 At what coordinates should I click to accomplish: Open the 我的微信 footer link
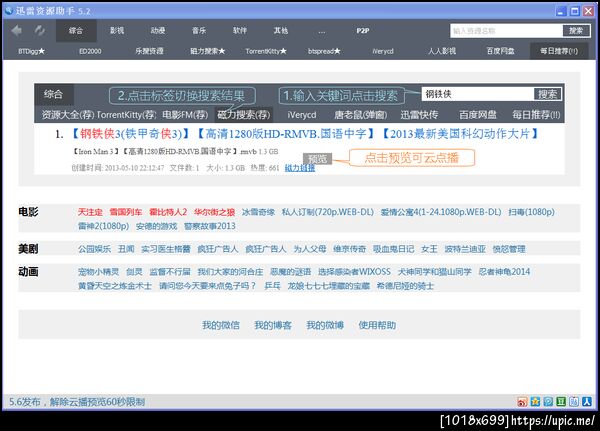tap(221, 325)
